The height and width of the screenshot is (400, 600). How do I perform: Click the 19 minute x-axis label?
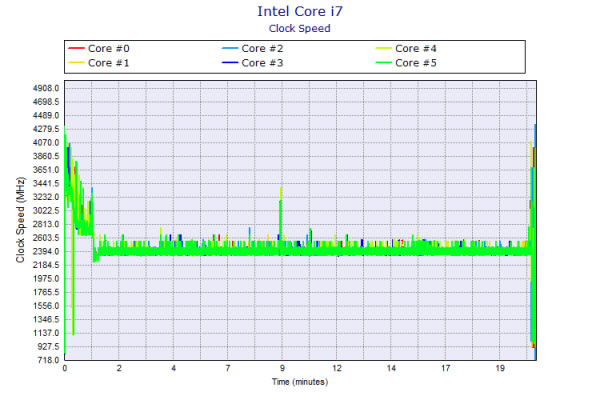pos(500,368)
